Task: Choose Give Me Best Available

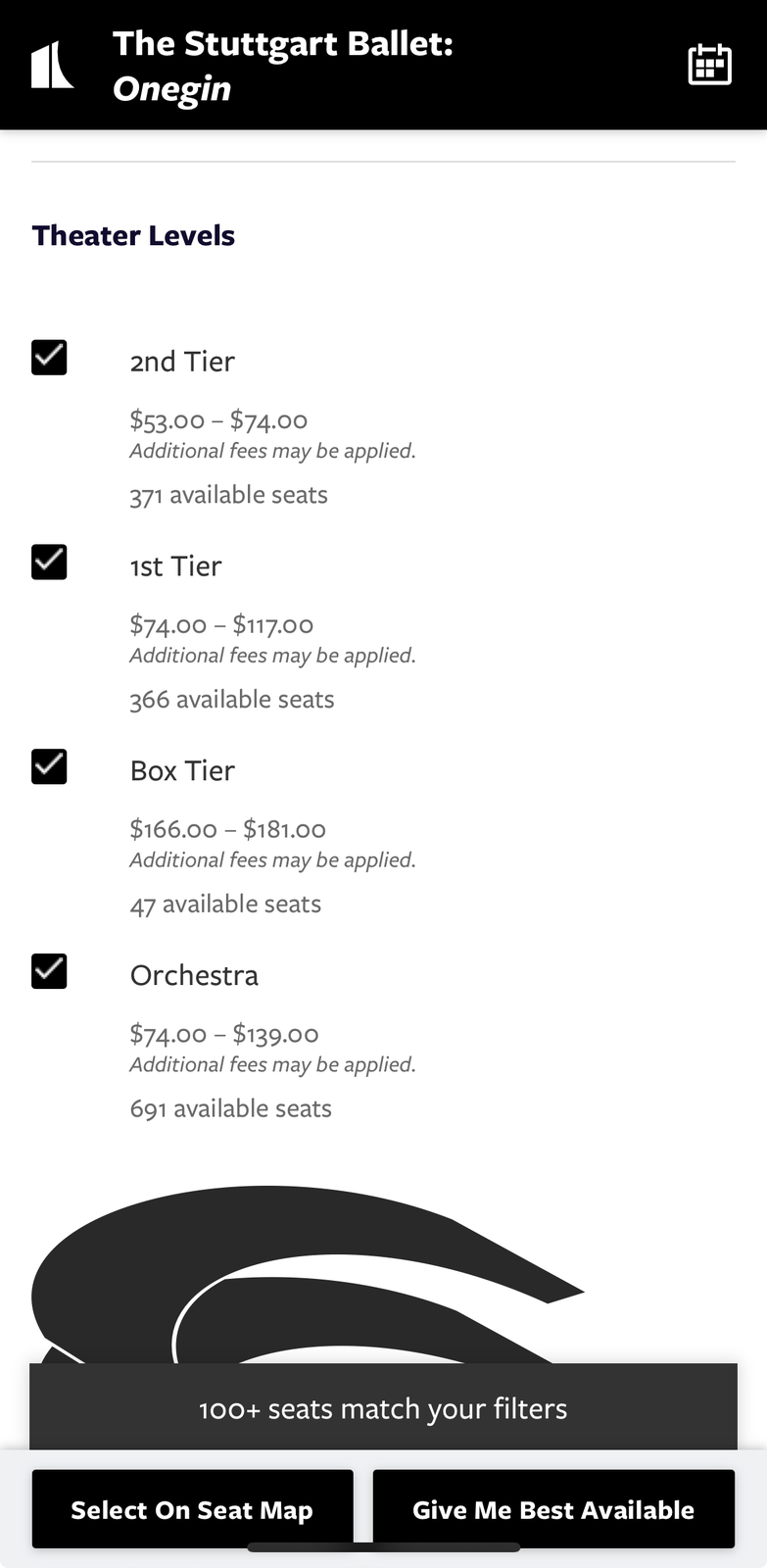Action: tap(553, 1509)
